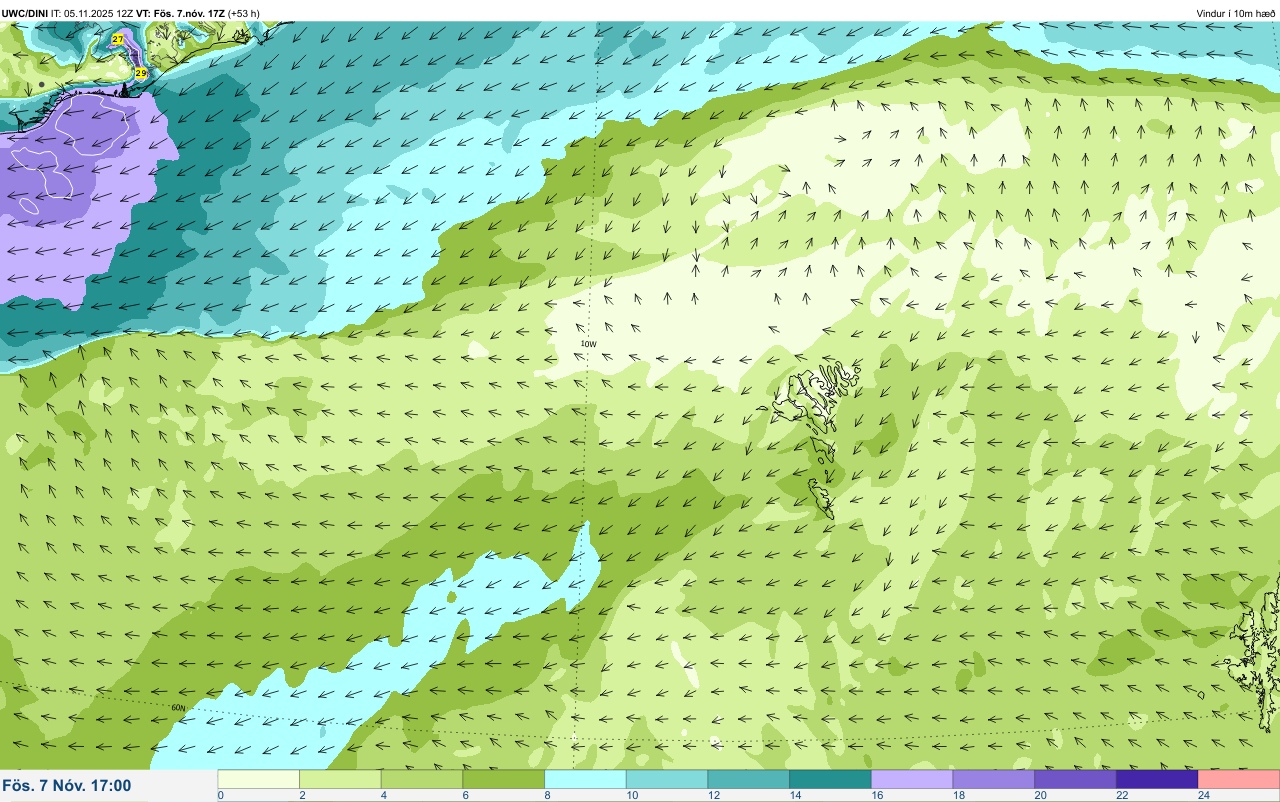Click the VT: Fös. 7.nóv. 17Z valid time
The image size is (1280, 802).
(x=182, y=13)
